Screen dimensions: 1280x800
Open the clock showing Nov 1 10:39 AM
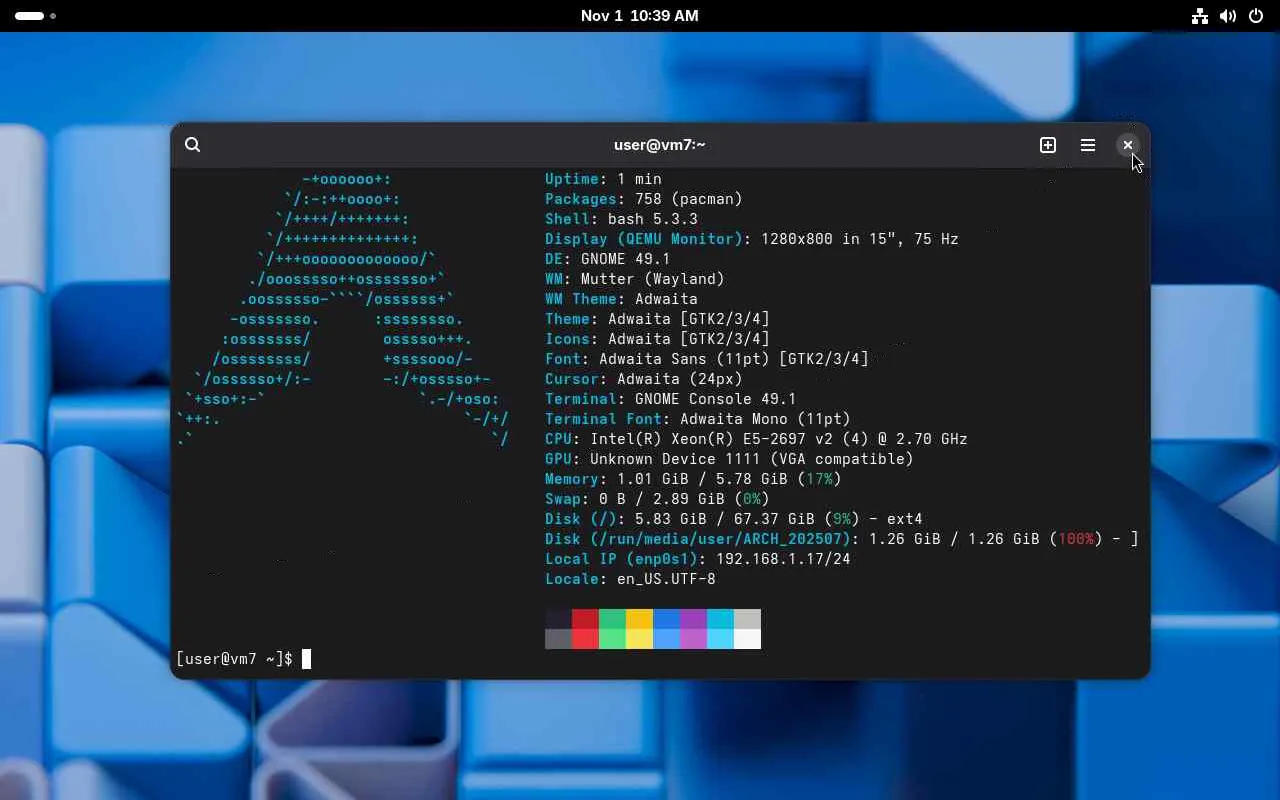click(640, 16)
